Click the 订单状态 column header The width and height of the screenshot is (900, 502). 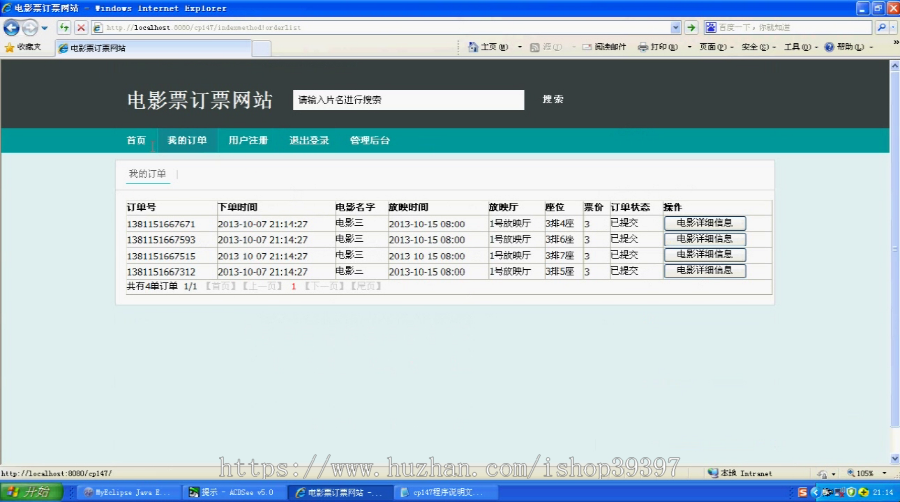tap(630, 207)
